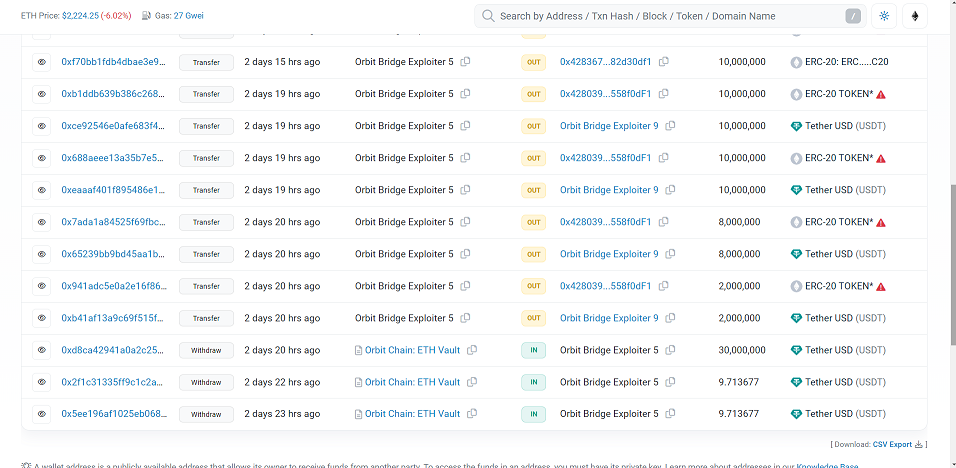The height and width of the screenshot is (468, 956).
Task: Preview transaction 0xf70bb1fdb4dbae3e9 with eye icon
Action: pos(41,62)
